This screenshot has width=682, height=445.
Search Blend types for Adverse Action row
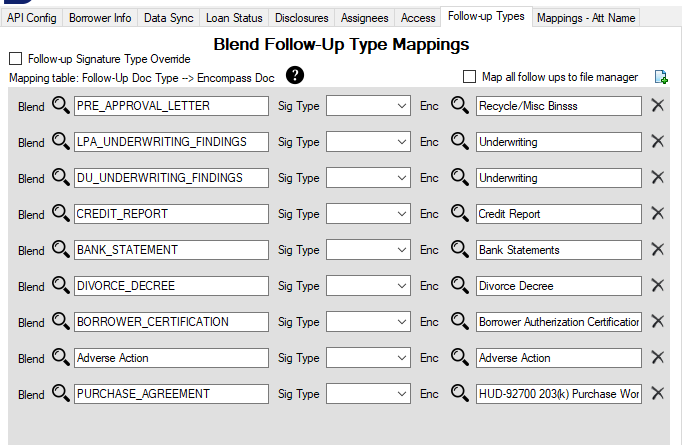pos(60,358)
